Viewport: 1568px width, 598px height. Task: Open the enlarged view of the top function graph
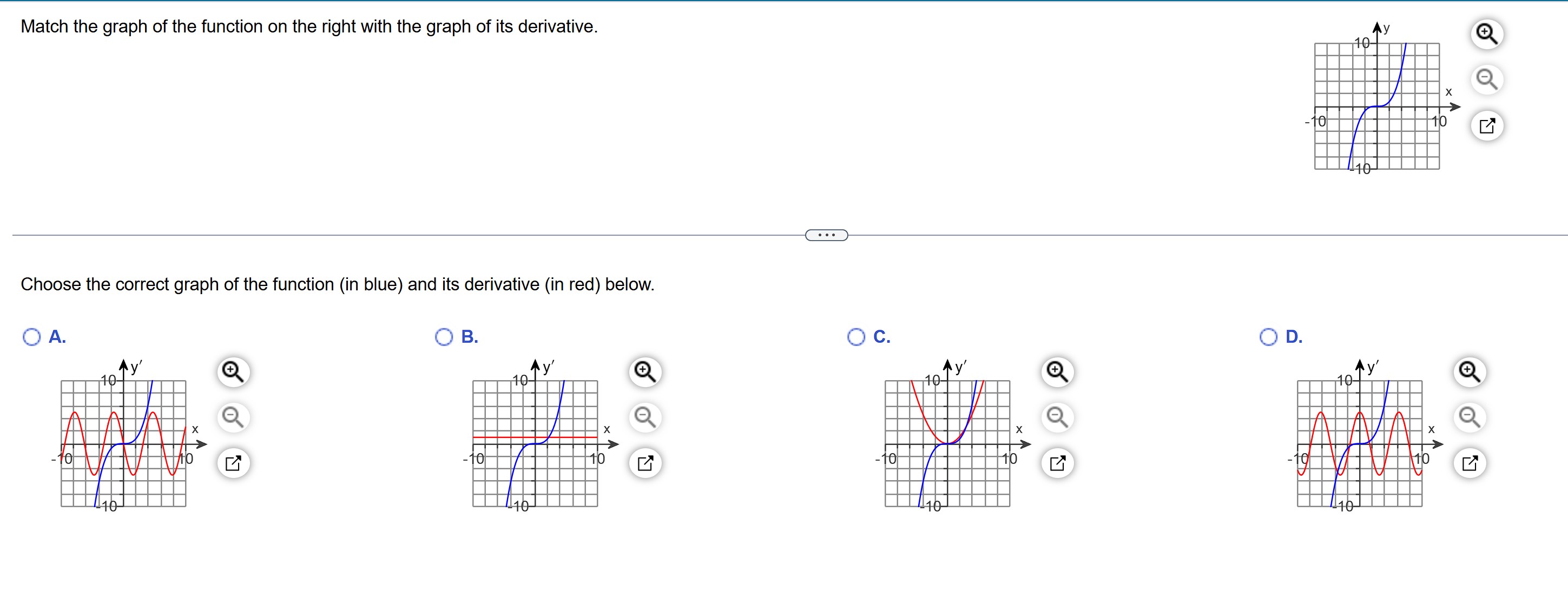[1488, 125]
